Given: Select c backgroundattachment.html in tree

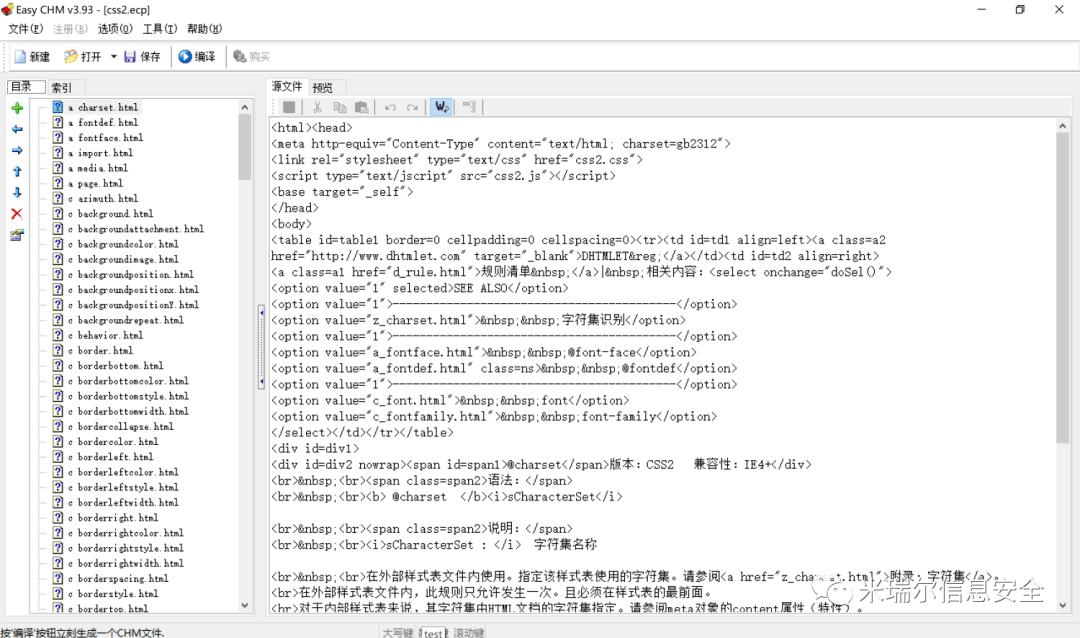Looking at the screenshot, I should [136, 229].
